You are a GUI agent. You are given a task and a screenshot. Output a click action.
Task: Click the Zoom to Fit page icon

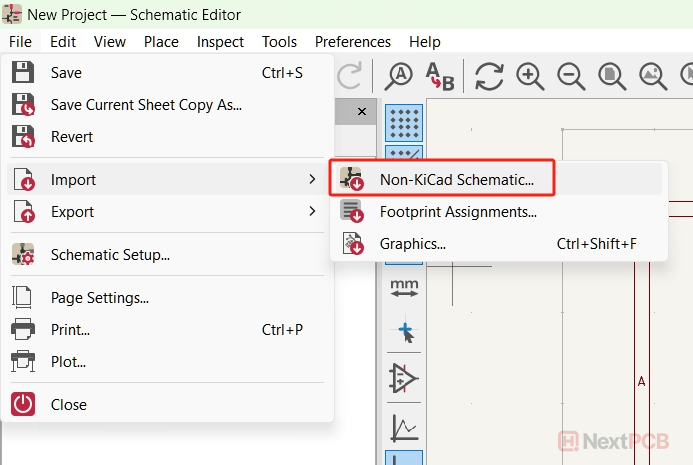point(611,76)
